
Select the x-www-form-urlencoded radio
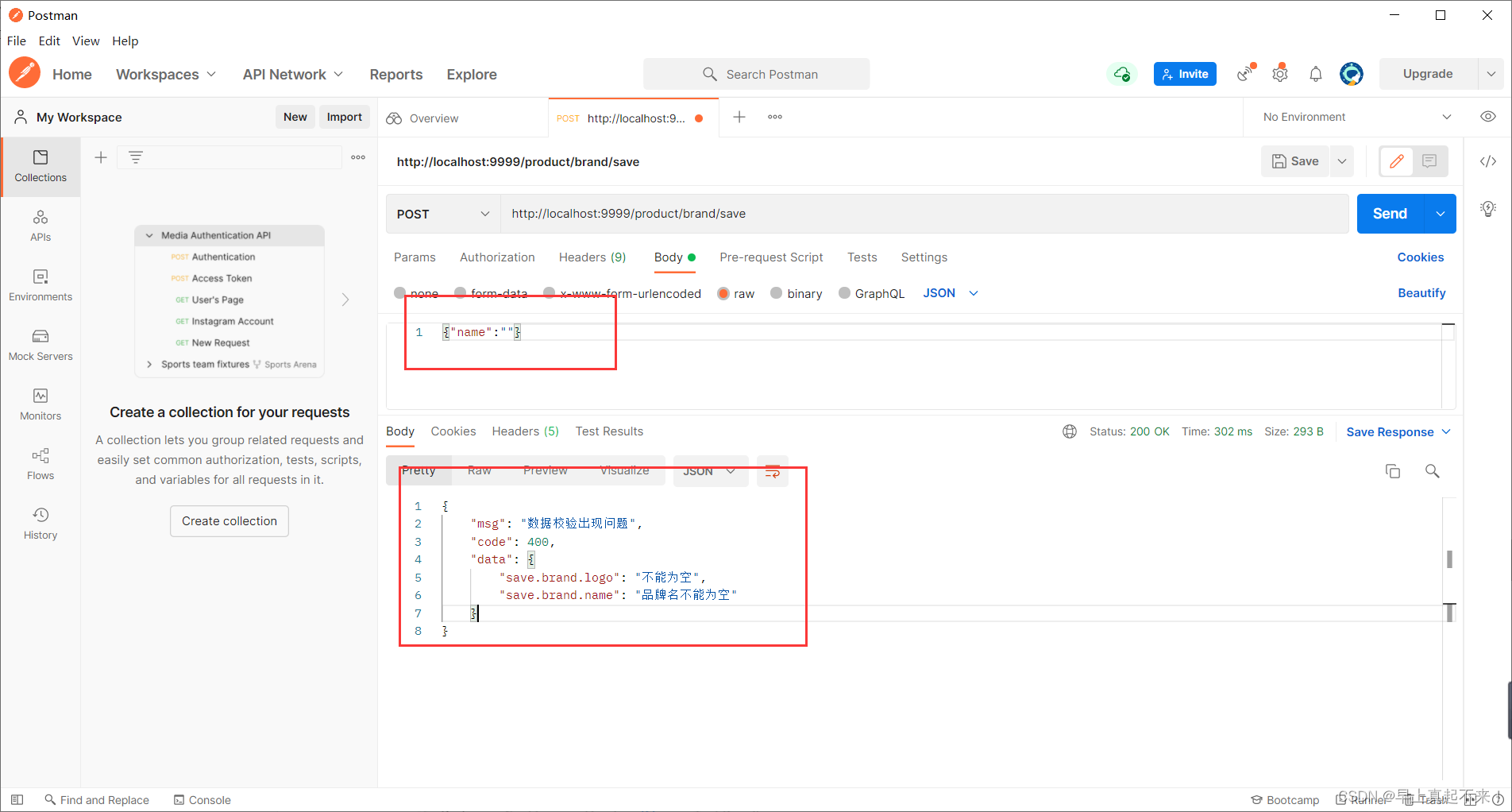(550, 293)
